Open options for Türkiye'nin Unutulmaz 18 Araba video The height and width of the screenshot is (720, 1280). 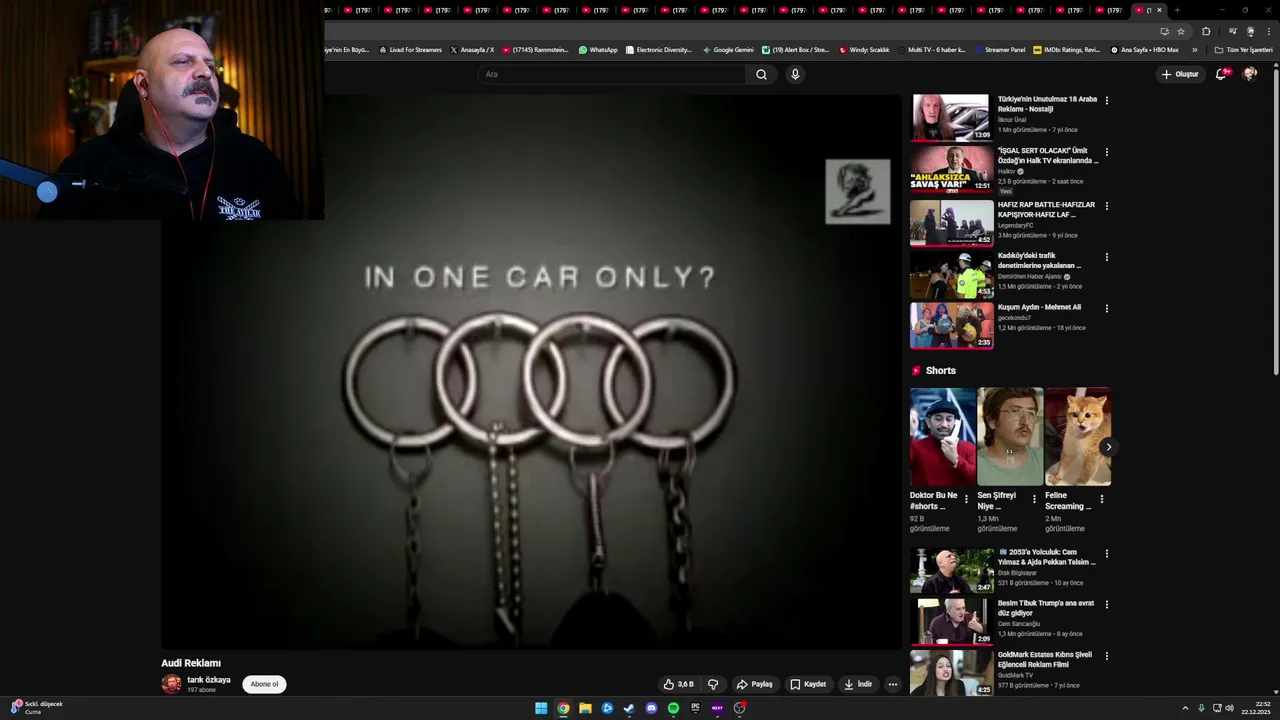1106,100
